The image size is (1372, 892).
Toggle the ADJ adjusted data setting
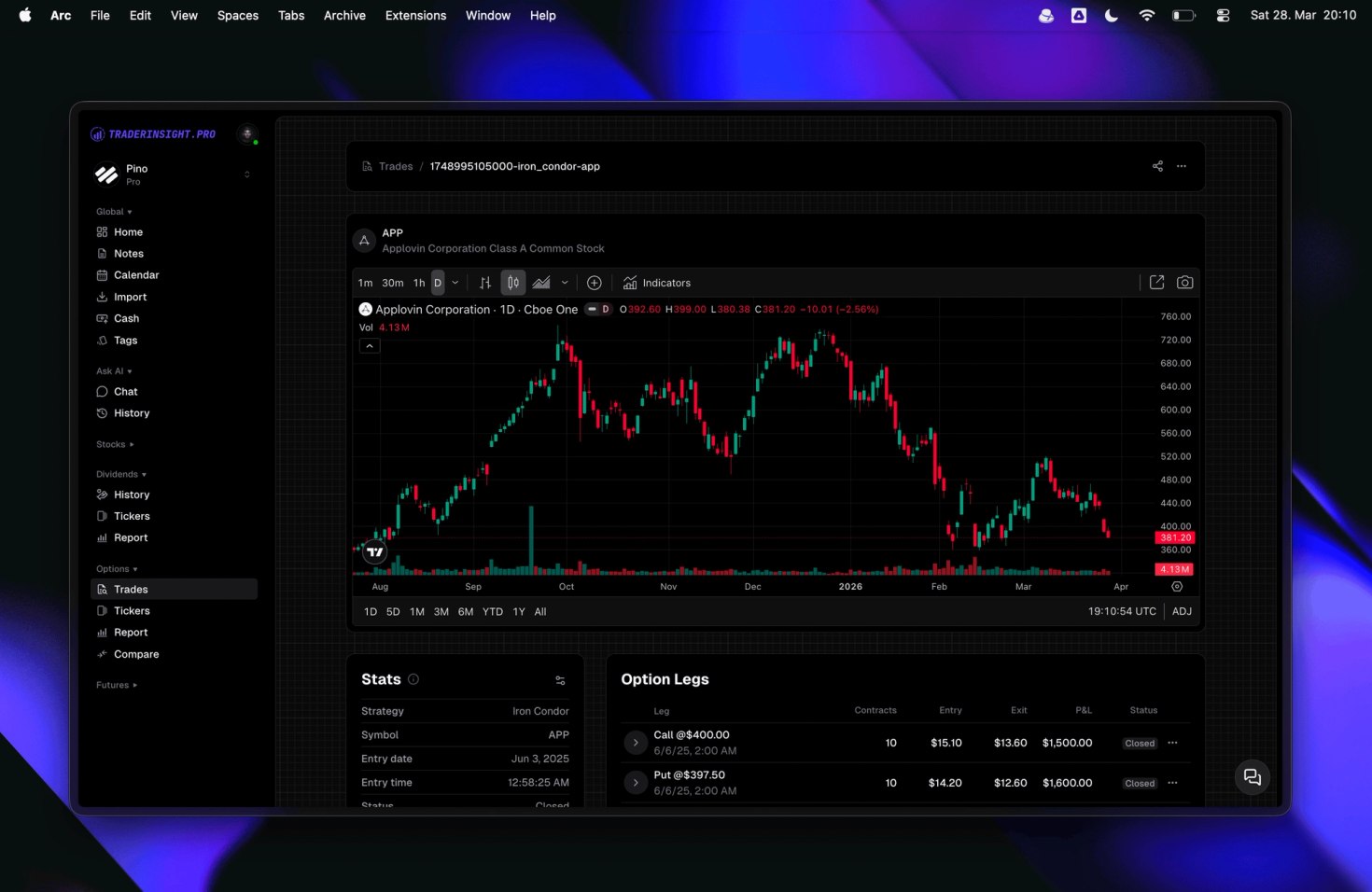coord(1182,611)
